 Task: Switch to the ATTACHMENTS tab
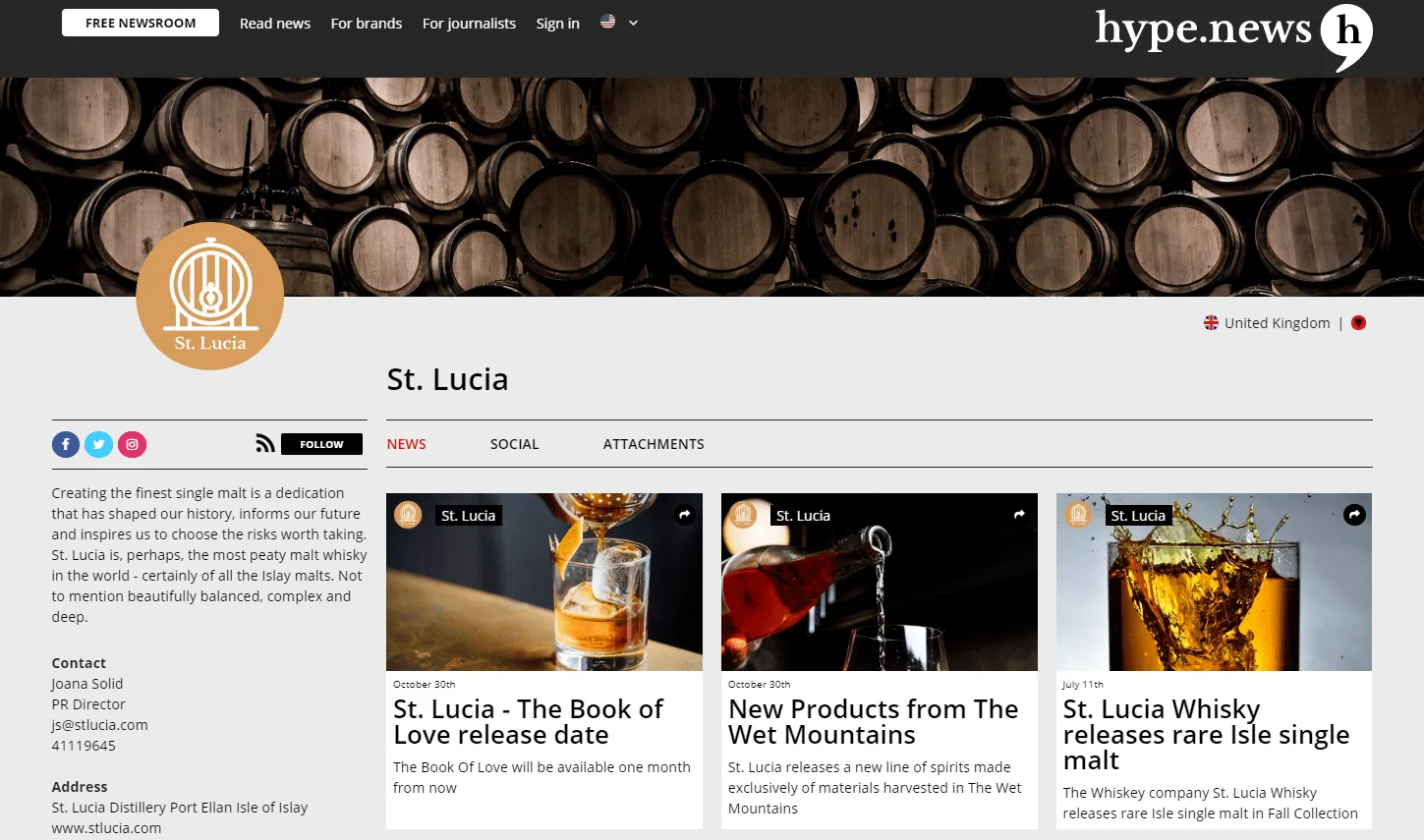tap(654, 444)
